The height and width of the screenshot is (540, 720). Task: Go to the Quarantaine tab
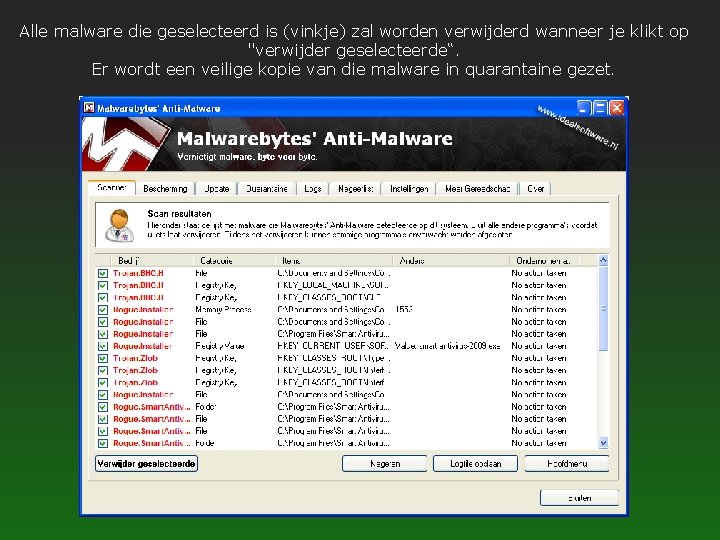tap(267, 189)
